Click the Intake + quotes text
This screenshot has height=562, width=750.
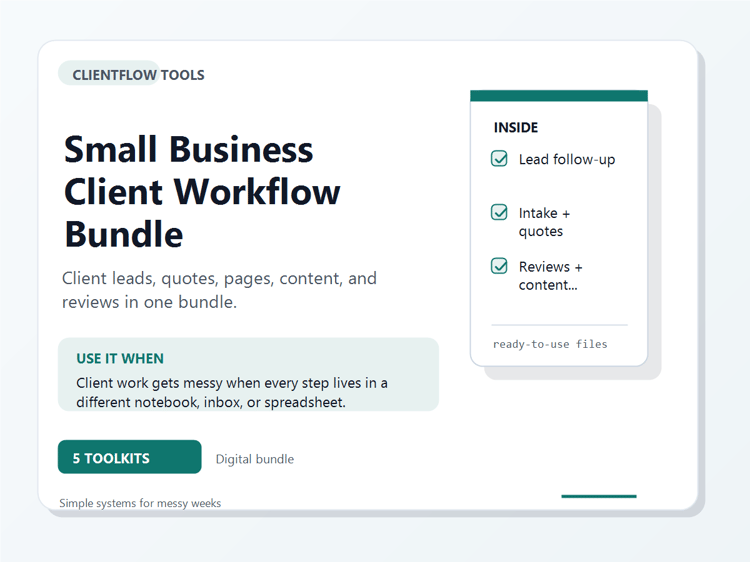coord(544,222)
